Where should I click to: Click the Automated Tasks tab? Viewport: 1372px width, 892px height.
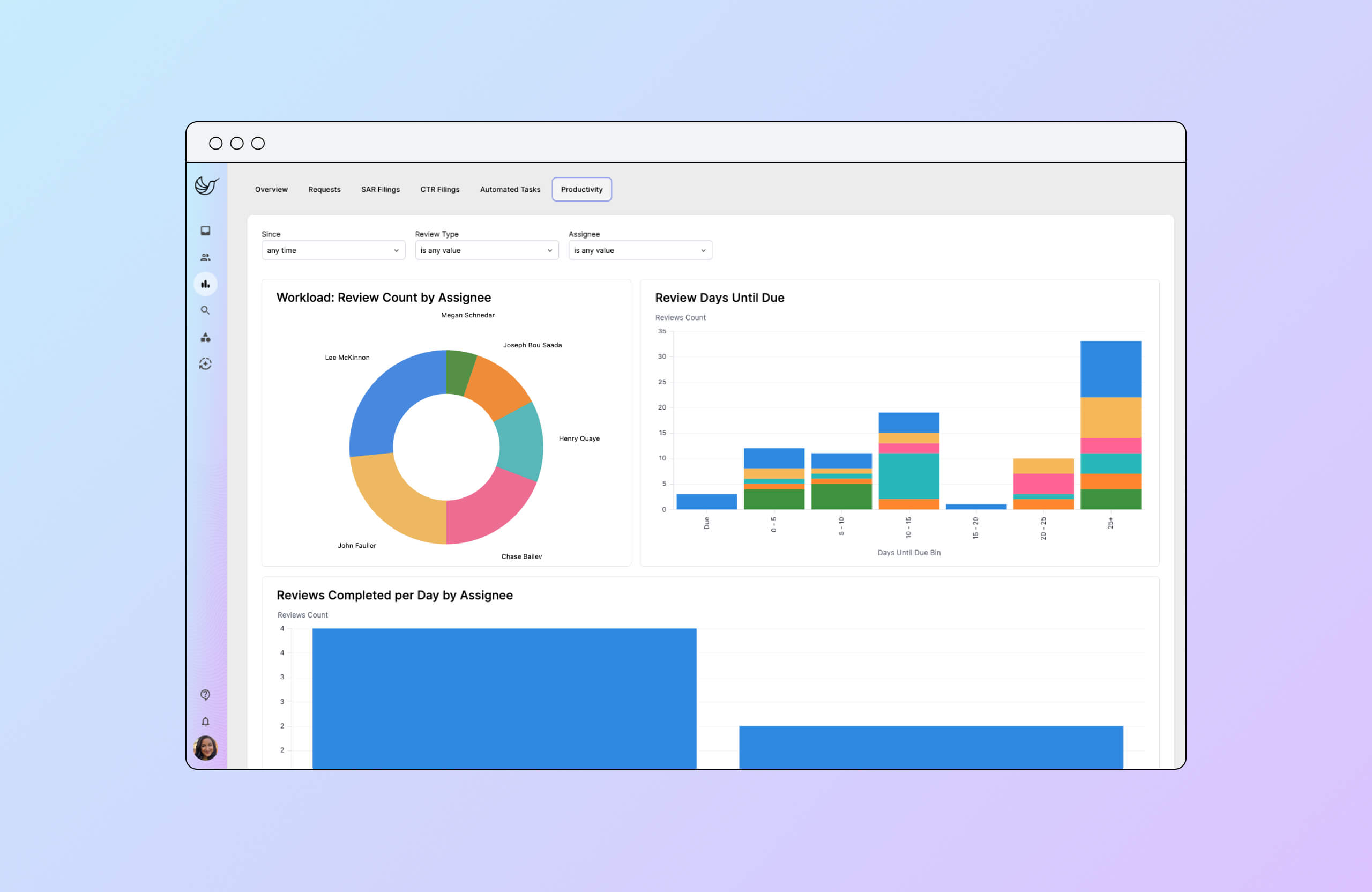point(508,189)
